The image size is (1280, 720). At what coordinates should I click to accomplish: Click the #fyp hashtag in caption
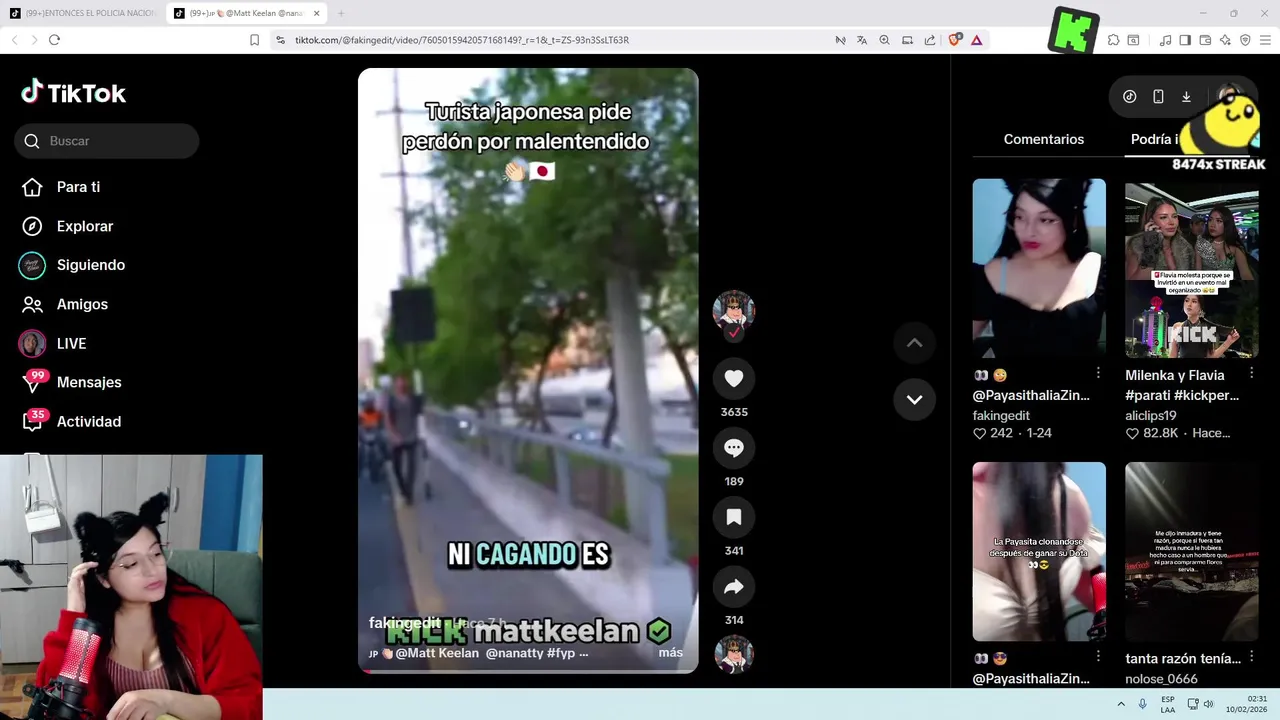pyautogui.click(x=560, y=653)
